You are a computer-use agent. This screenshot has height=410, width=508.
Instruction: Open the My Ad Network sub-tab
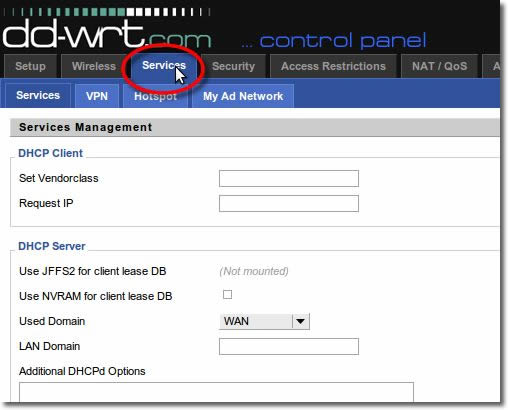pyautogui.click(x=243, y=96)
